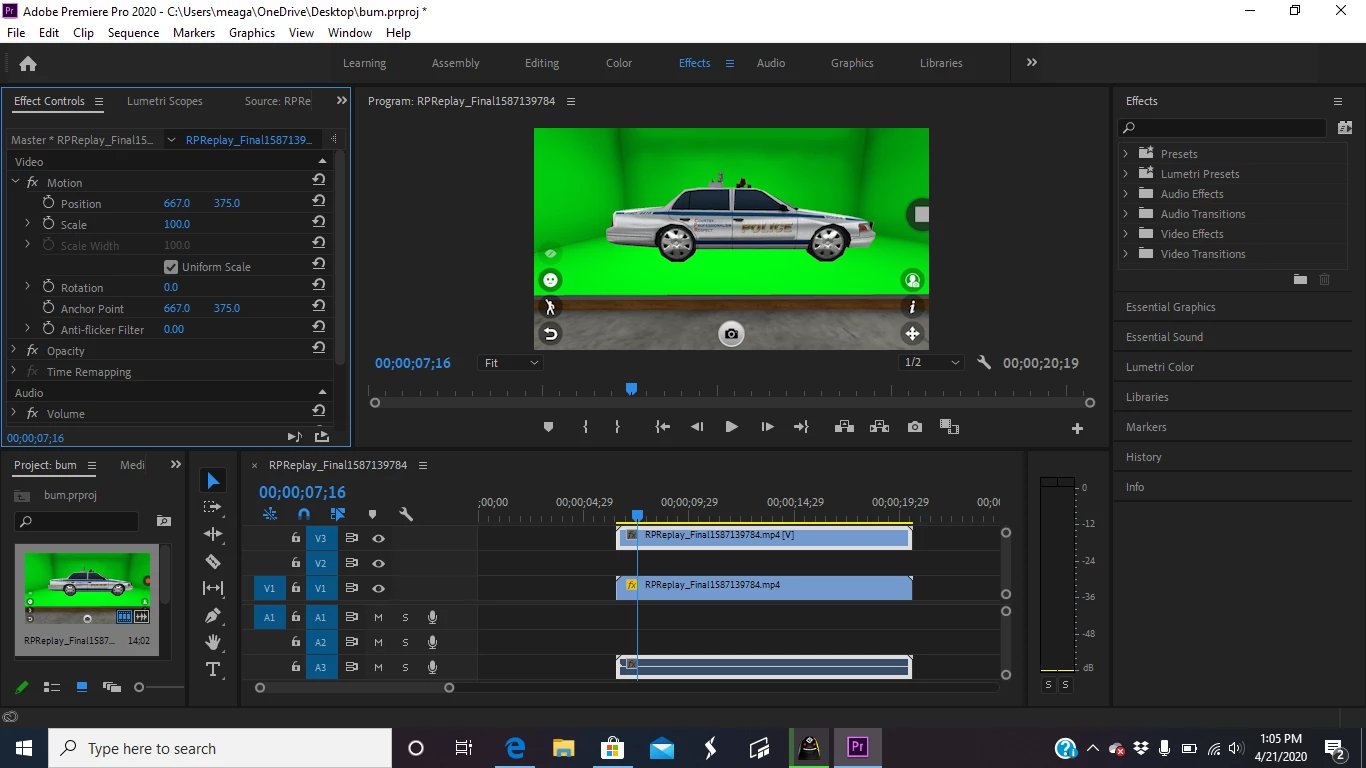Click Go to In point

tap(662, 427)
